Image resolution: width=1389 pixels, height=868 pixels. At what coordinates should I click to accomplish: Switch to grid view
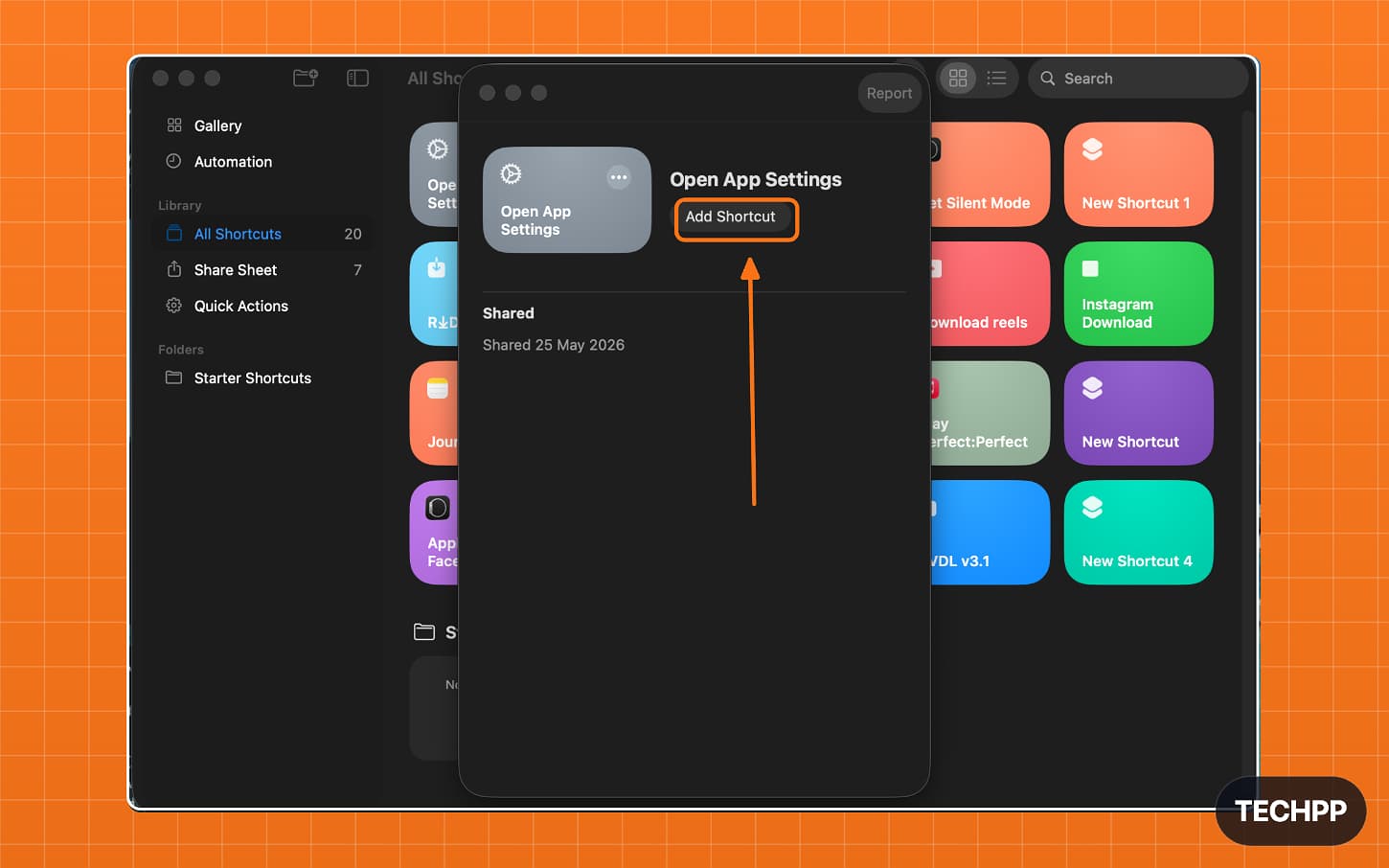click(x=958, y=79)
